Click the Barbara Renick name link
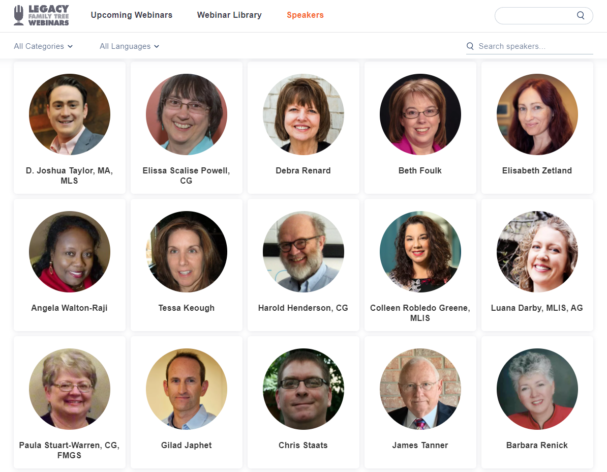The width and height of the screenshot is (607, 472). pos(537,445)
